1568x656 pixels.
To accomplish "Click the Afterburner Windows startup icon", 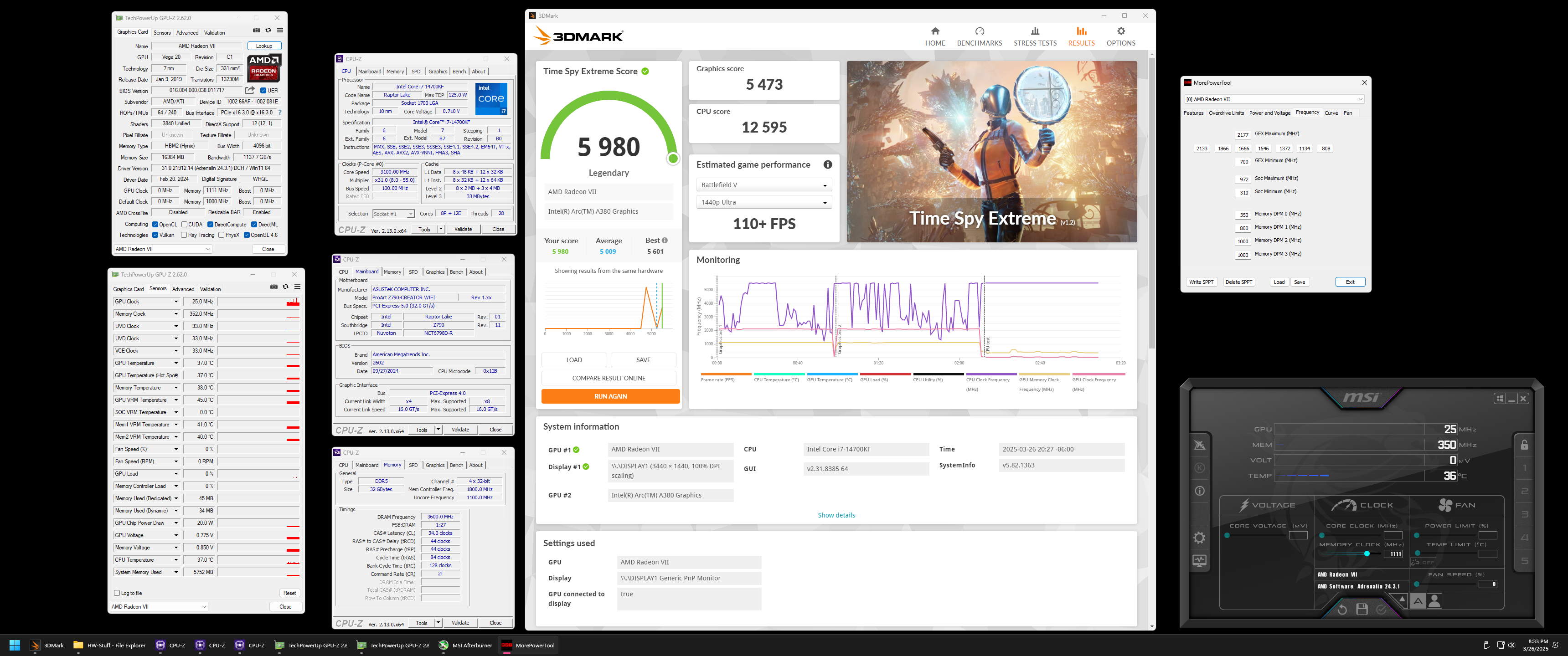I will 1500,399.
